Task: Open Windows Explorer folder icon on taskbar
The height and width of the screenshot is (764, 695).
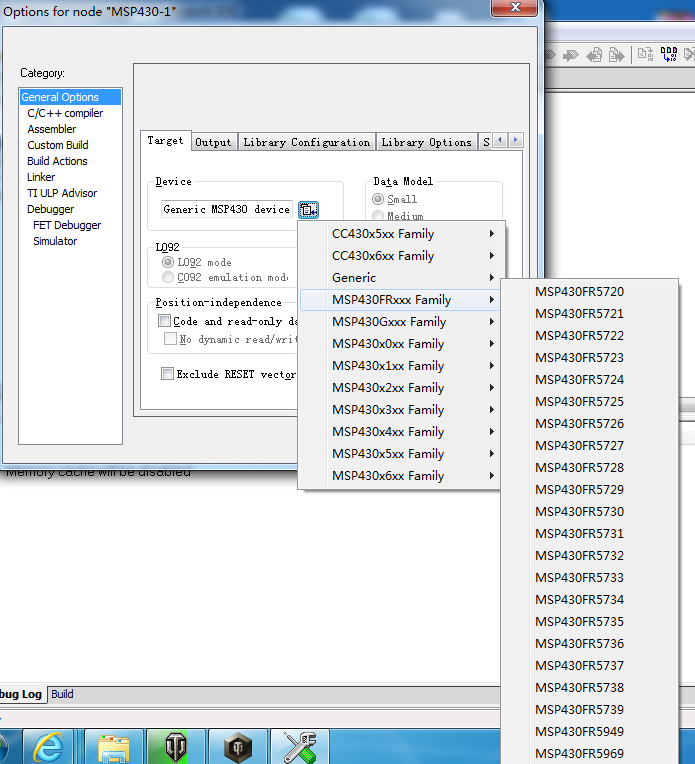Action: click(x=114, y=746)
